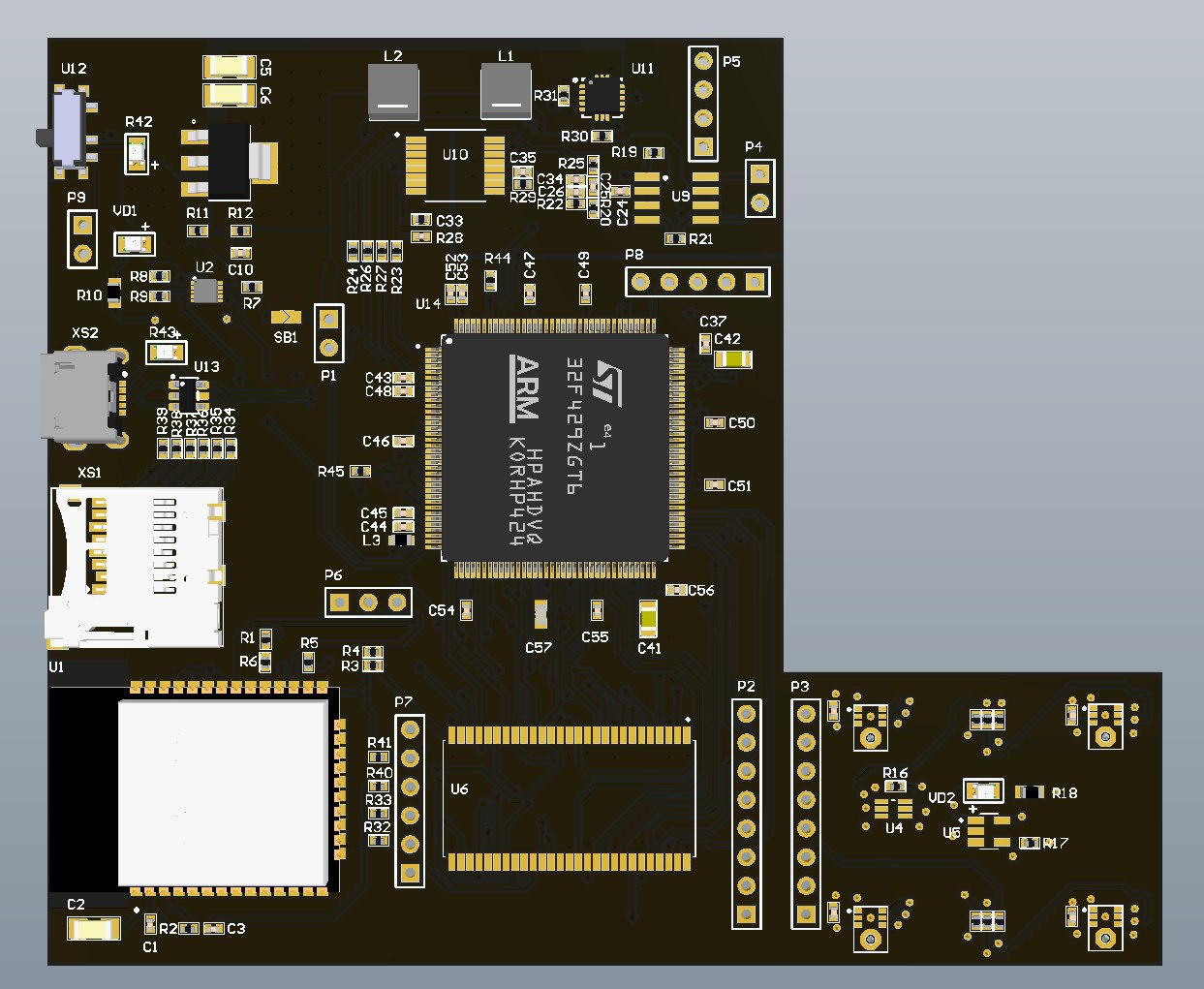The height and width of the screenshot is (989, 1204).
Task: Click the 'C33' designator label
Action: tap(449, 222)
